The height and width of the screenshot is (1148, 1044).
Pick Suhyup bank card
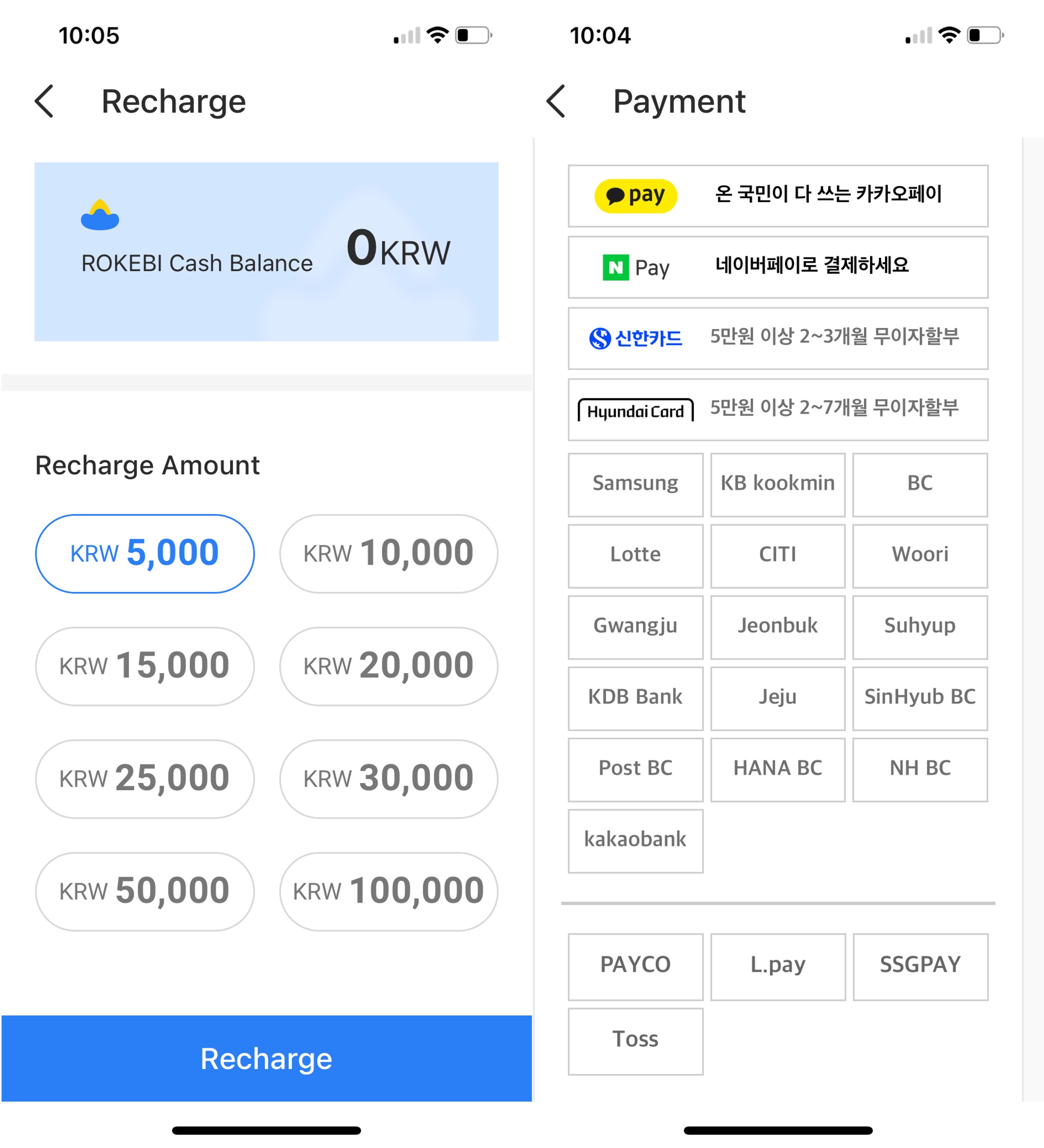coord(921,628)
